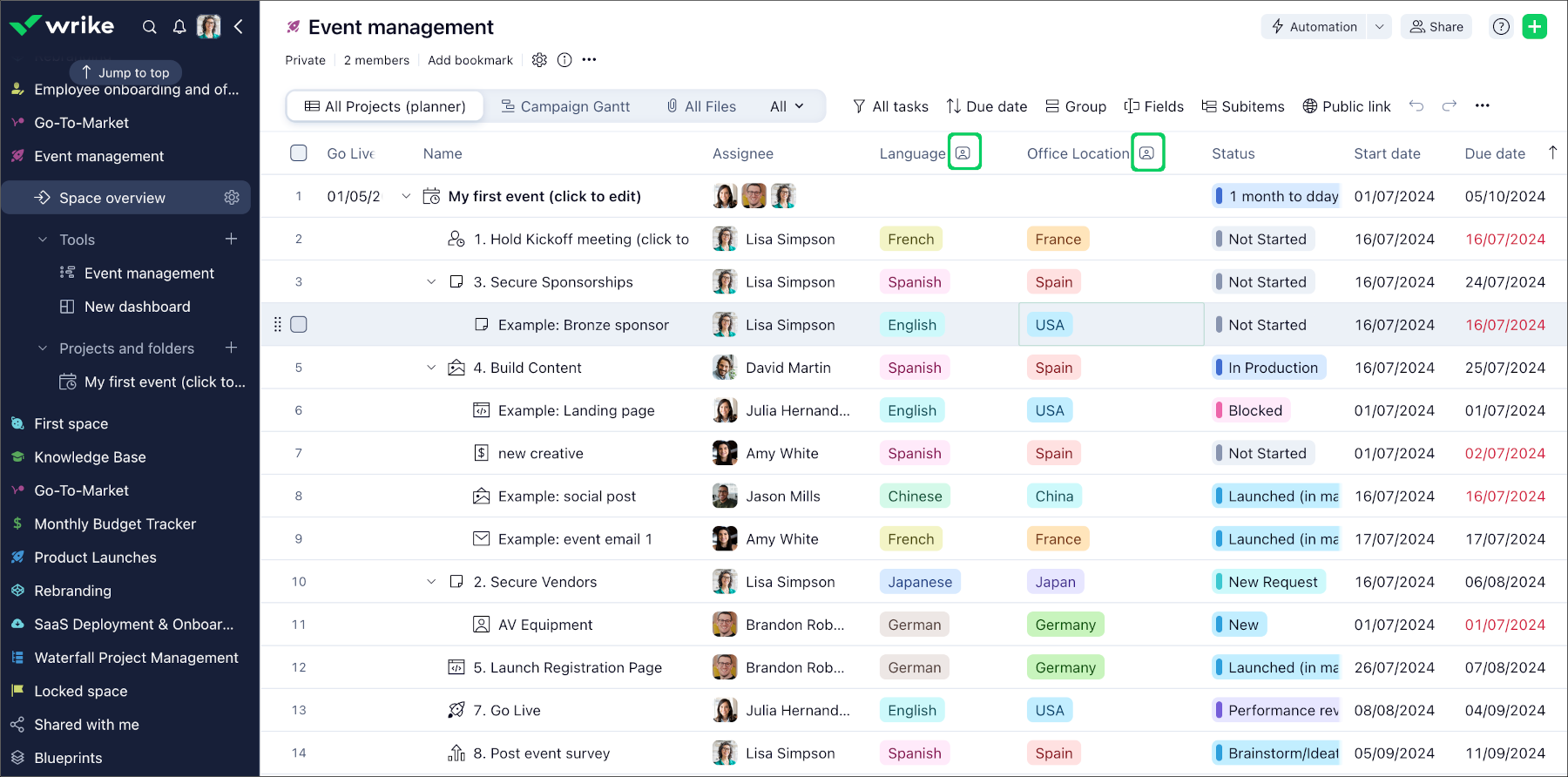Toggle sort direction arrow on Due date column
This screenshot has width=1568, height=777.
point(1553,153)
